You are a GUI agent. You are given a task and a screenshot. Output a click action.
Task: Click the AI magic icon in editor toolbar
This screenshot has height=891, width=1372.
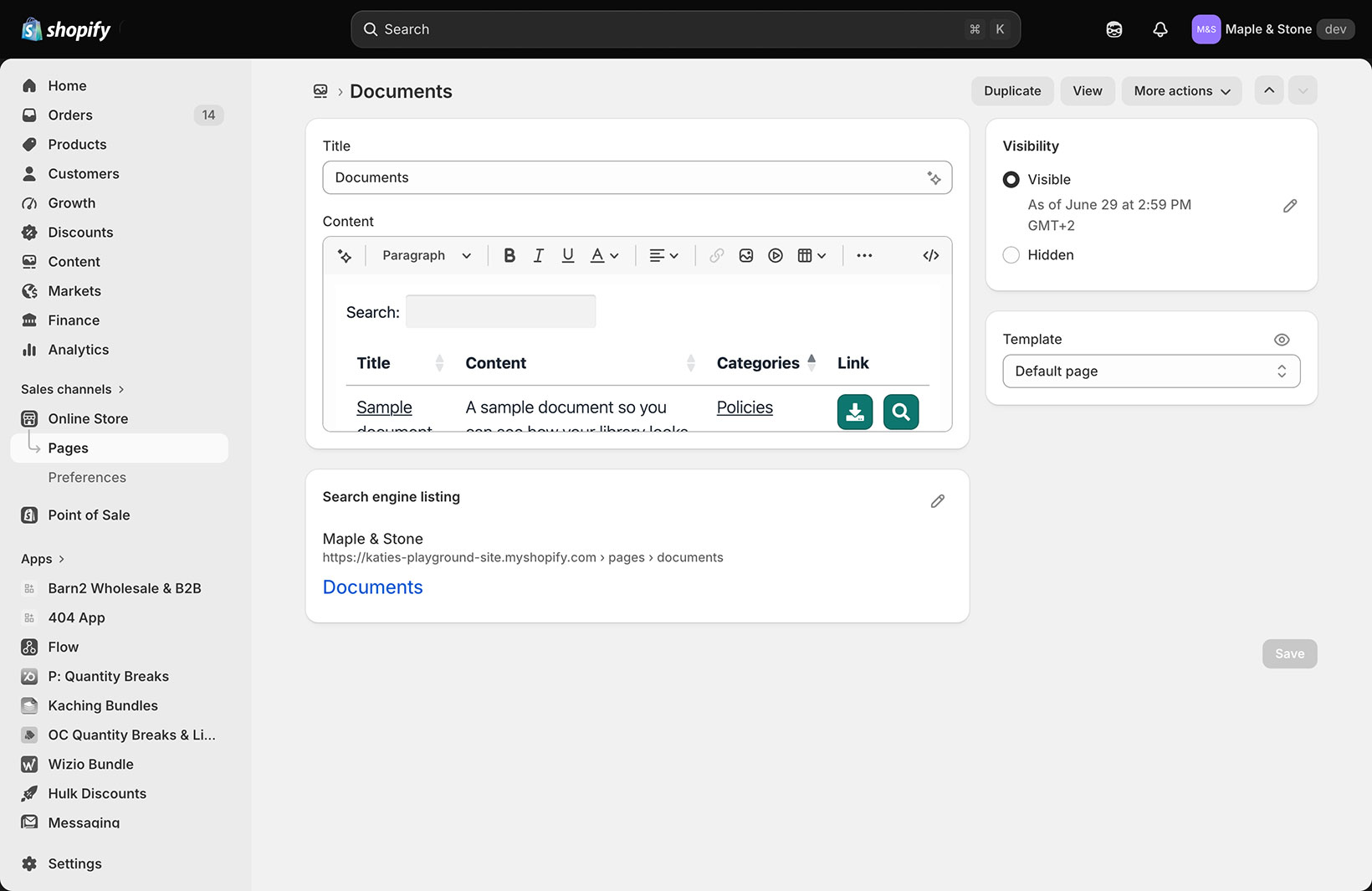(x=345, y=255)
